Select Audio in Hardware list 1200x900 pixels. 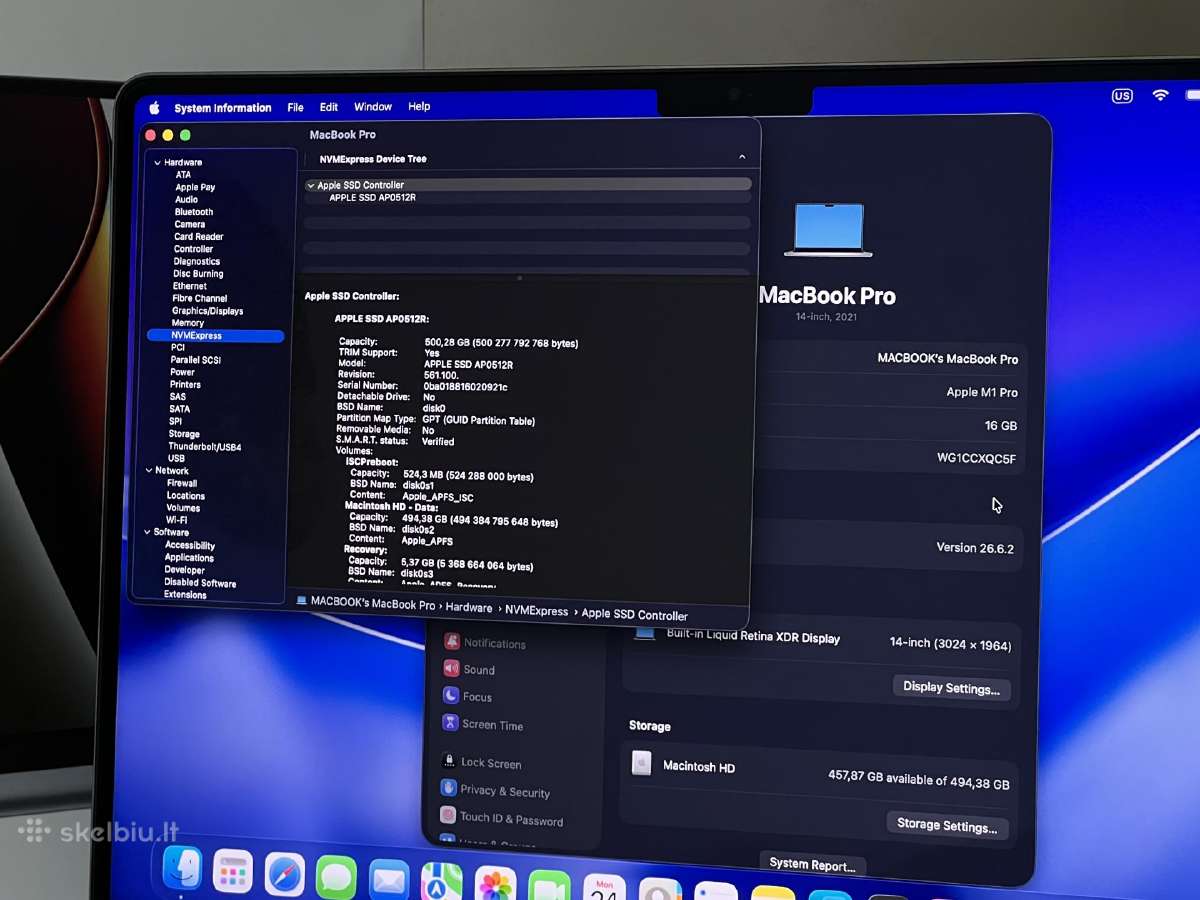[x=186, y=199]
